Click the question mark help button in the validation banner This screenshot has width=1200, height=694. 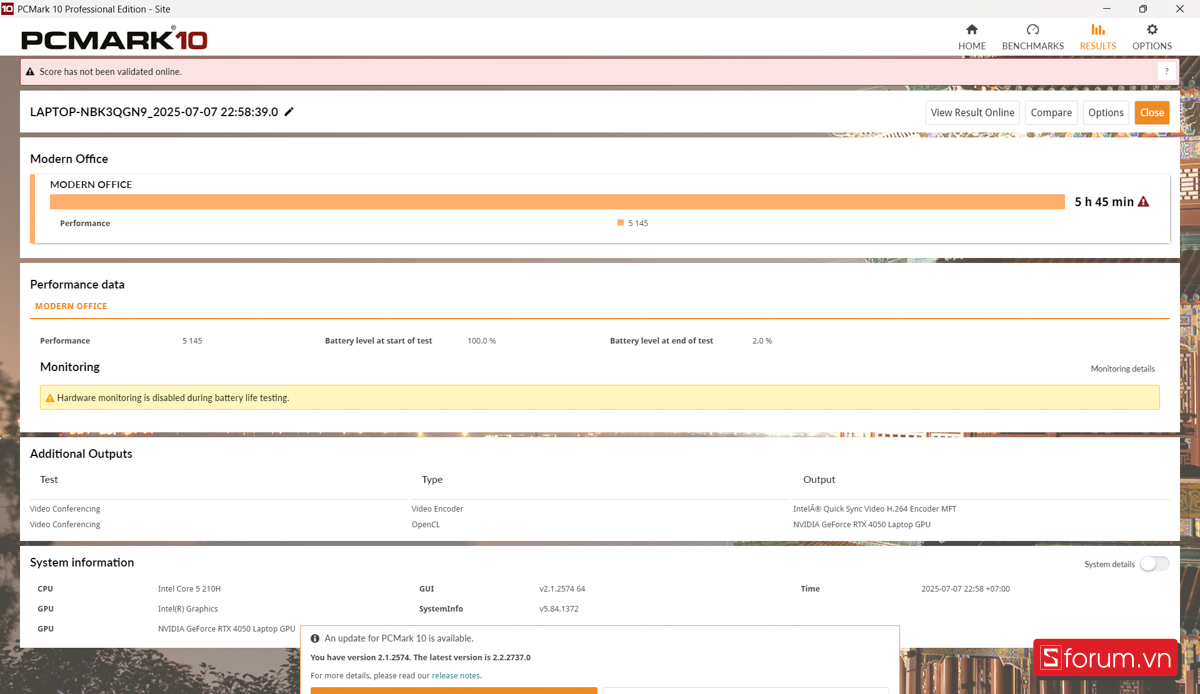click(x=1165, y=72)
